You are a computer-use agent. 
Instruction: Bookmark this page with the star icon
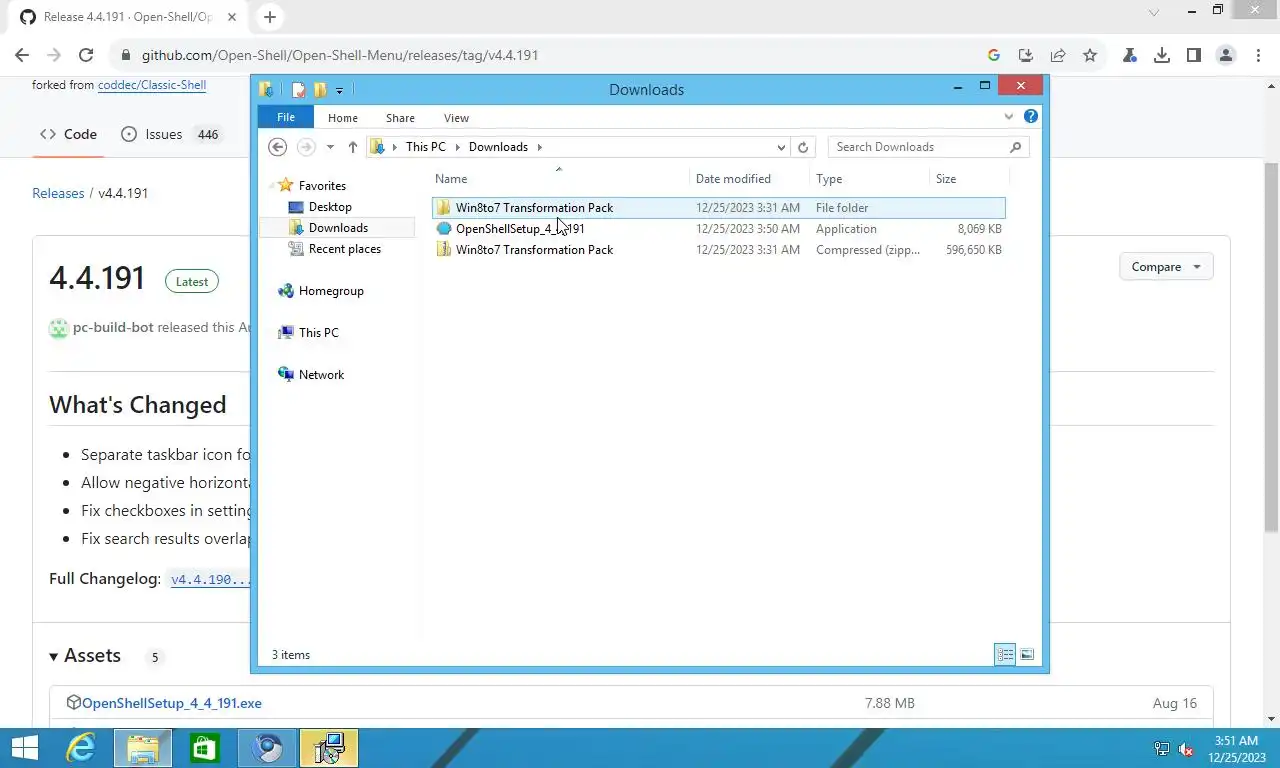click(x=1090, y=55)
